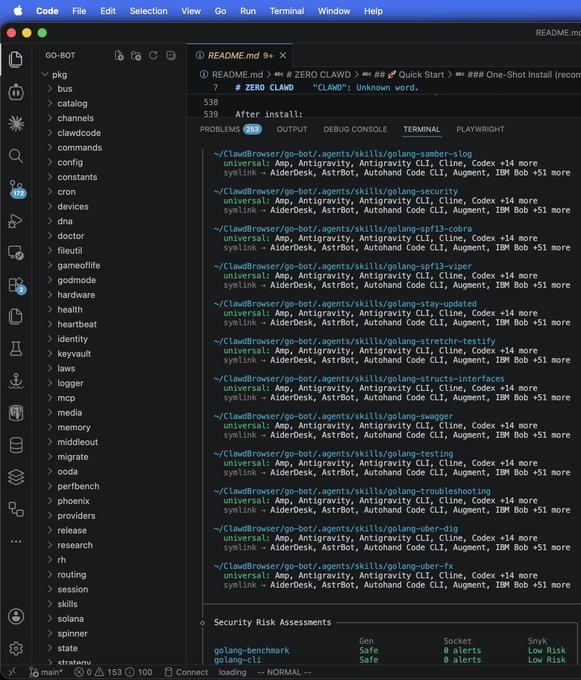The width and height of the screenshot is (581, 680).
Task: Open the Terminal menu in menu bar
Action: tap(287, 11)
